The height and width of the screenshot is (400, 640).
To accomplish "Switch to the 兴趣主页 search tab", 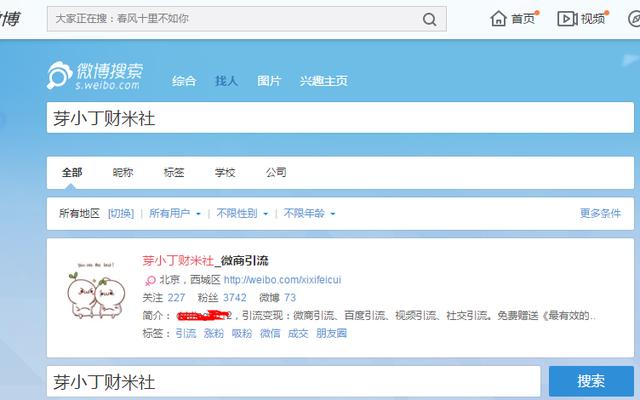I will point(324,80).
